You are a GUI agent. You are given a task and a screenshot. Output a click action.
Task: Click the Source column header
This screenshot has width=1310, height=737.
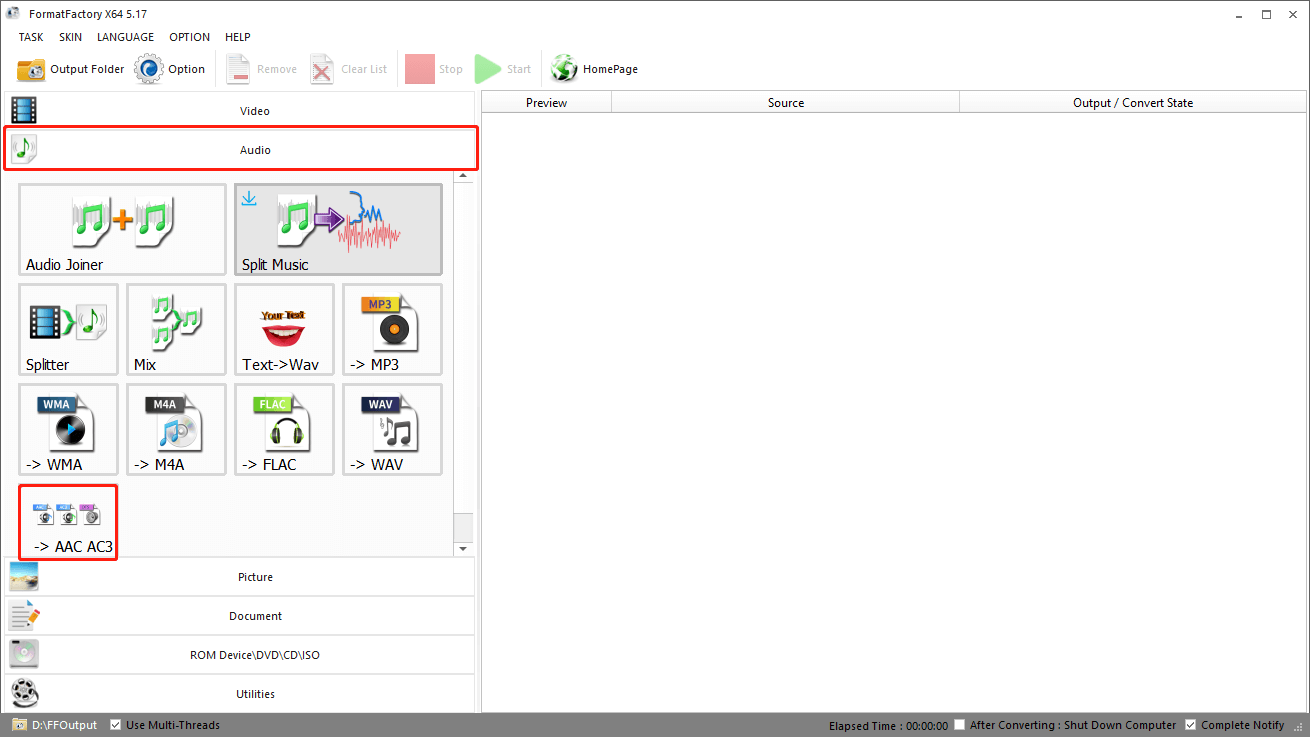(x=786, y=102)
